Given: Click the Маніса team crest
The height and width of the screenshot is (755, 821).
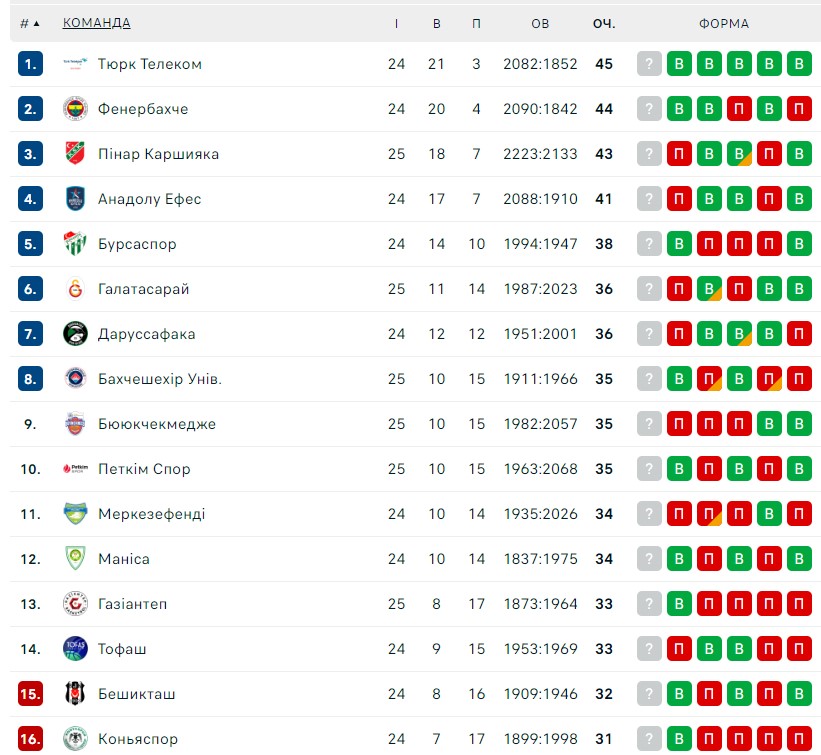Looking at the screenshot, I should pyautogui.click(x=75, y=559).
